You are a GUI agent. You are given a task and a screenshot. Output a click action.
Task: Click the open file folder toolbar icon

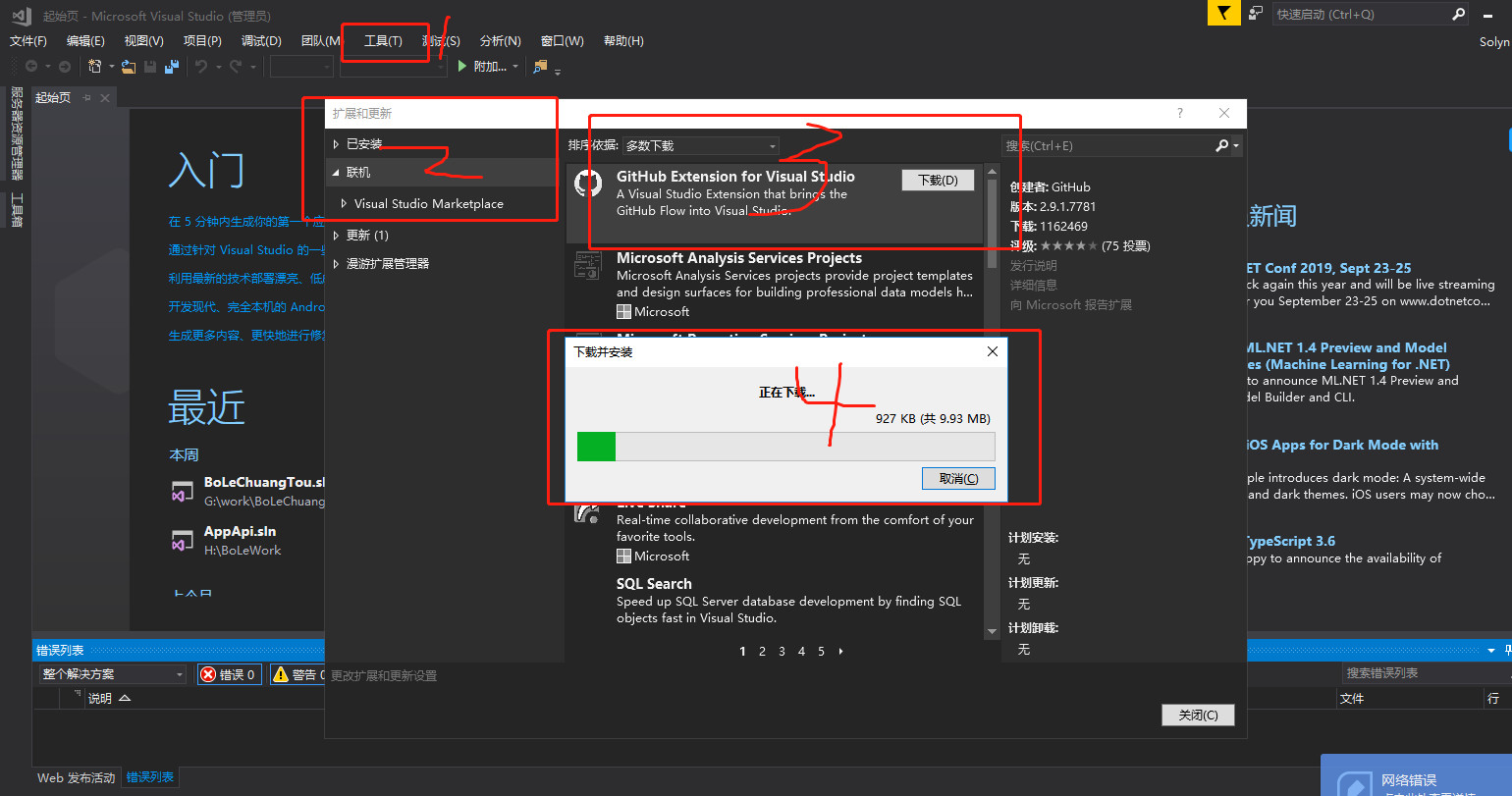pyautogui.click(x=129, y=67)
